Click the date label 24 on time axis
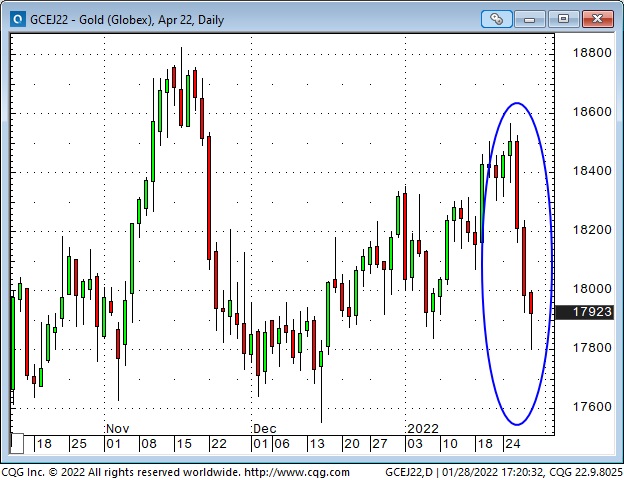This screenshot has height=480, width=624. coord(513,444)
